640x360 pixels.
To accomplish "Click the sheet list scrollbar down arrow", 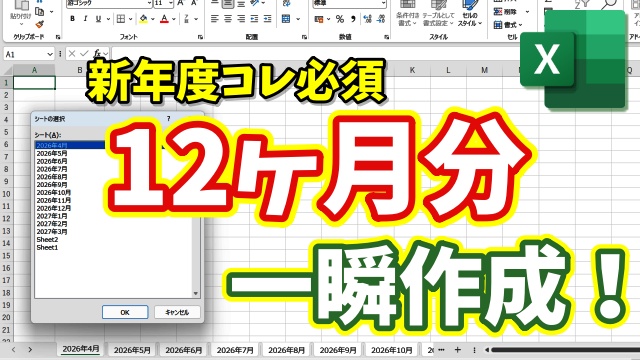I will click(196, 293).
